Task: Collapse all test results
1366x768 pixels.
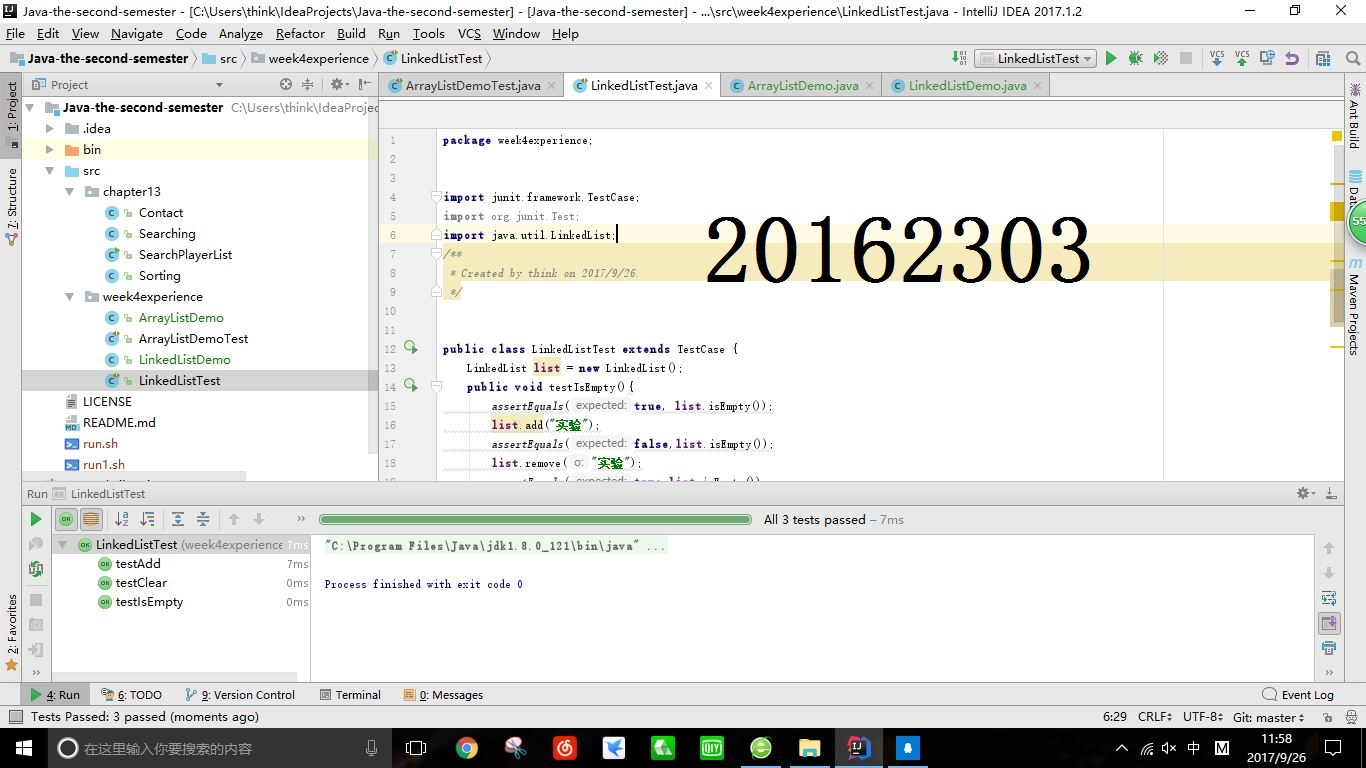Action: coord(202,519)
